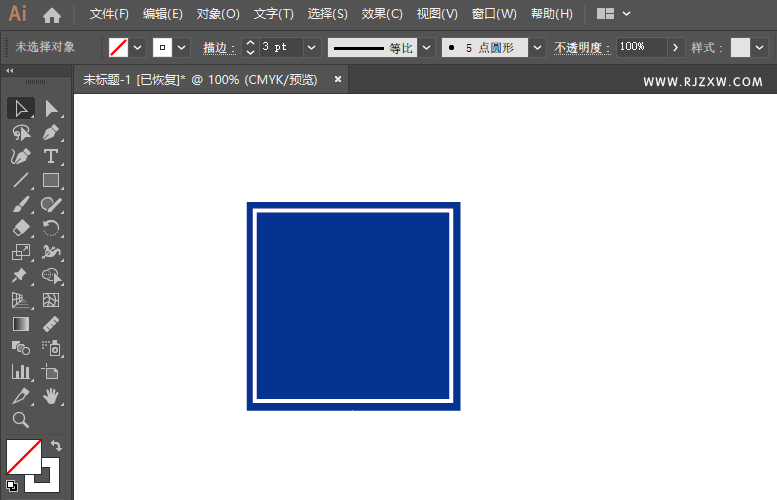Pick the Shaper tool

coord(51,204)
